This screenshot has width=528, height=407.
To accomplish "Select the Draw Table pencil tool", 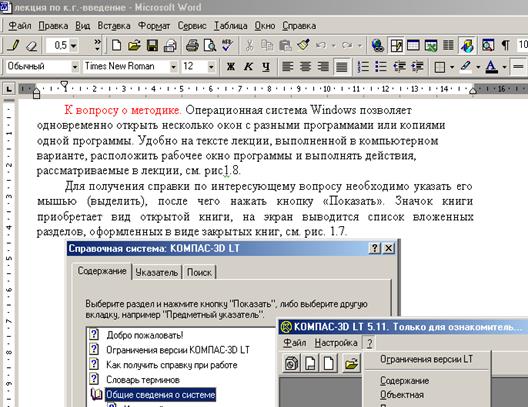I will pos(13,45).
